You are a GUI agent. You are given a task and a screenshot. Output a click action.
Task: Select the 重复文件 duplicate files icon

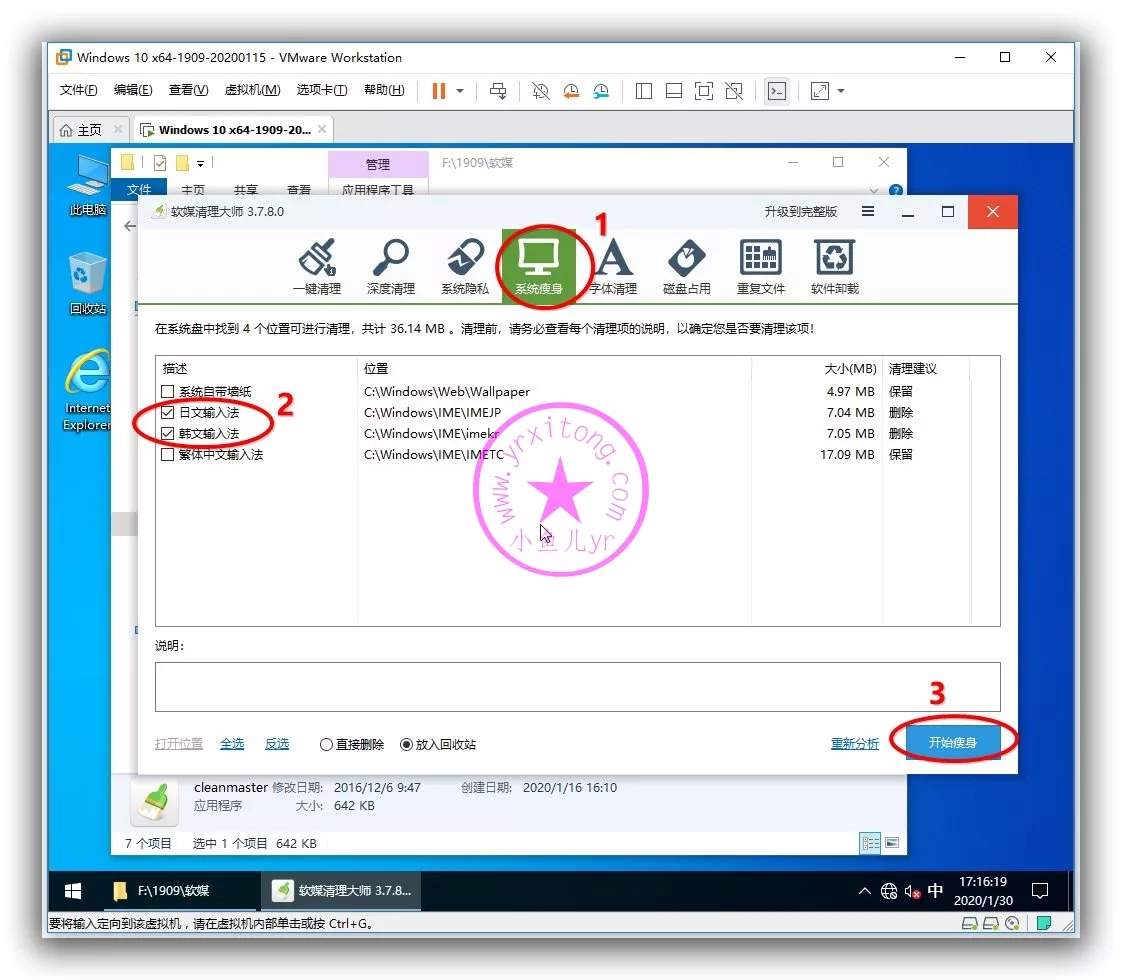tap(760, 267)
